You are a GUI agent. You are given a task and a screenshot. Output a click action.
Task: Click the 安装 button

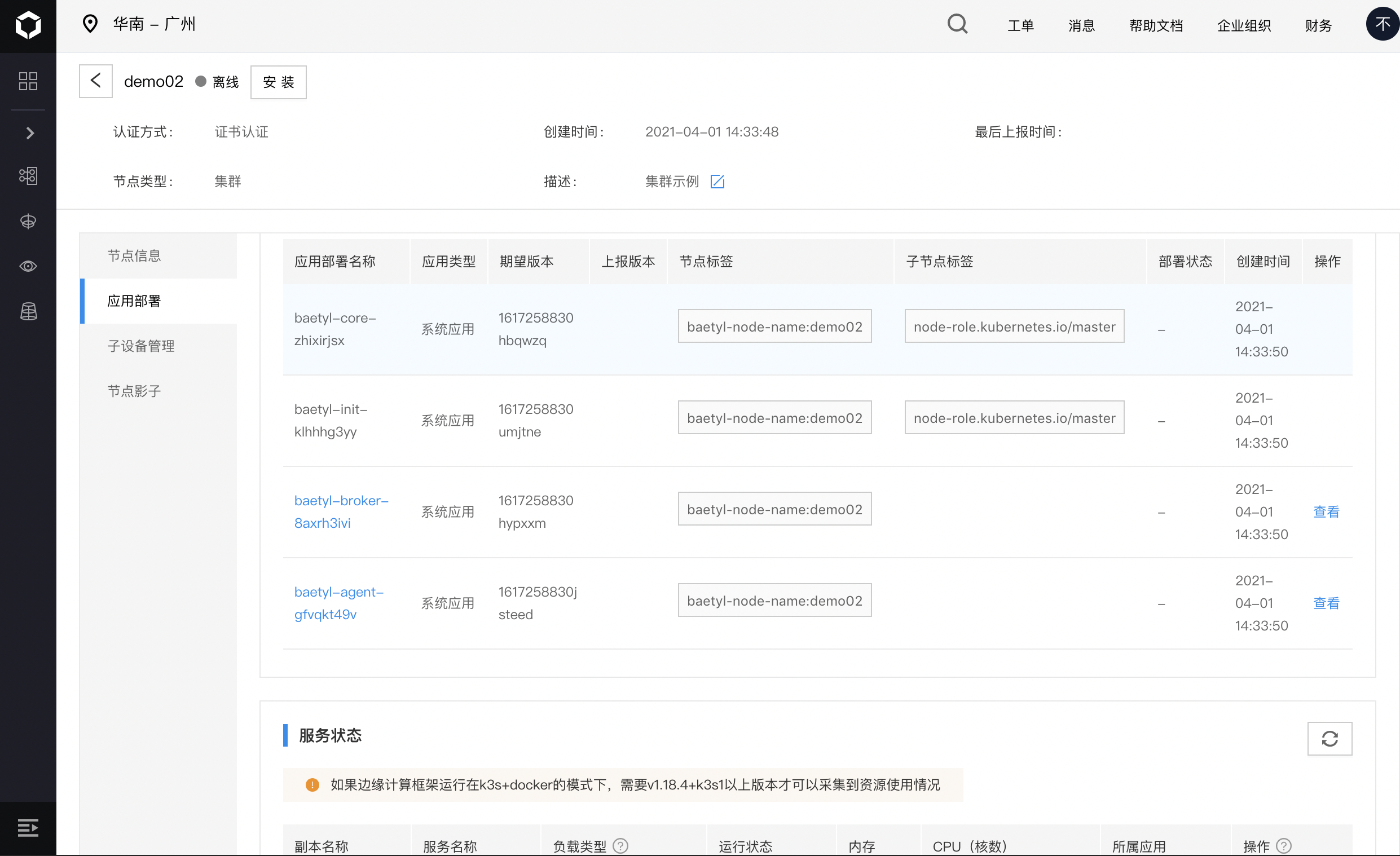pos(279,82)
